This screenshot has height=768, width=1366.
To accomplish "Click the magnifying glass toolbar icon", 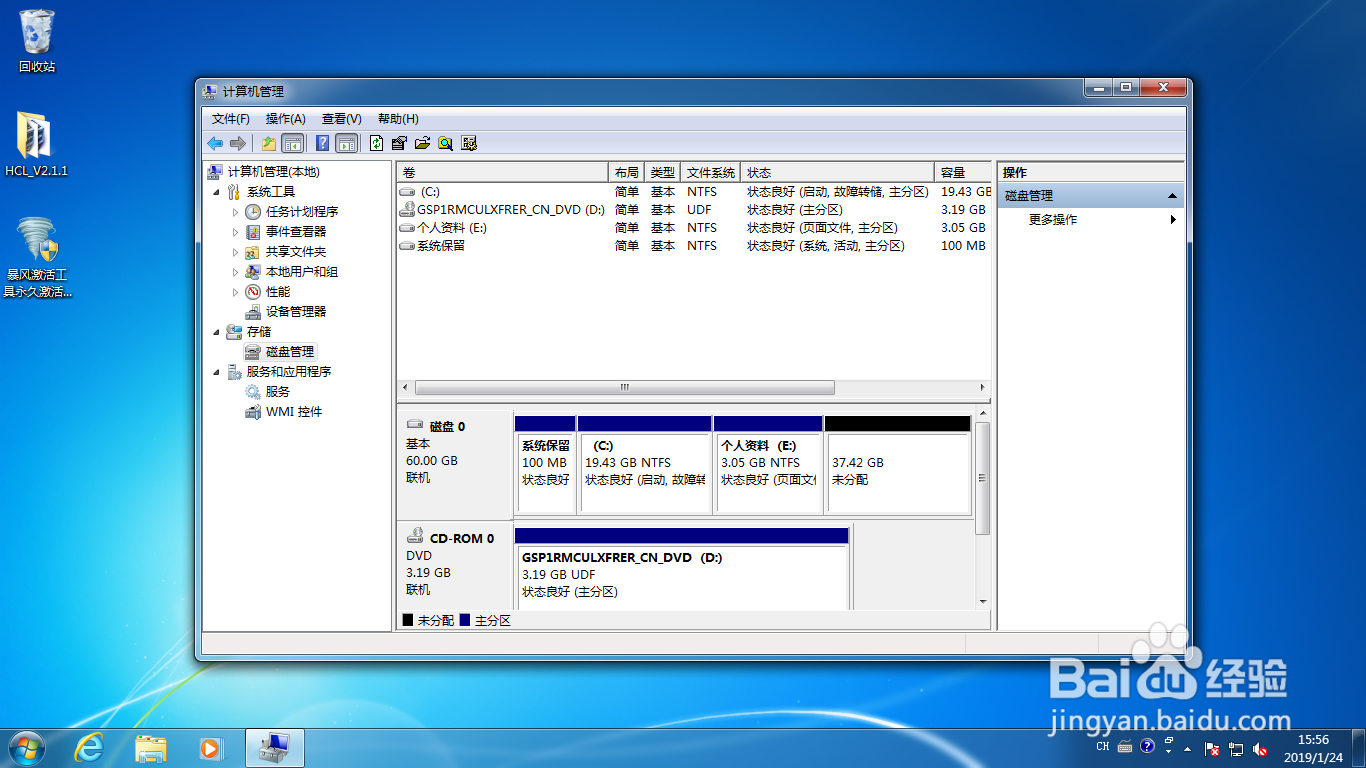I will (x=446, y=143).
